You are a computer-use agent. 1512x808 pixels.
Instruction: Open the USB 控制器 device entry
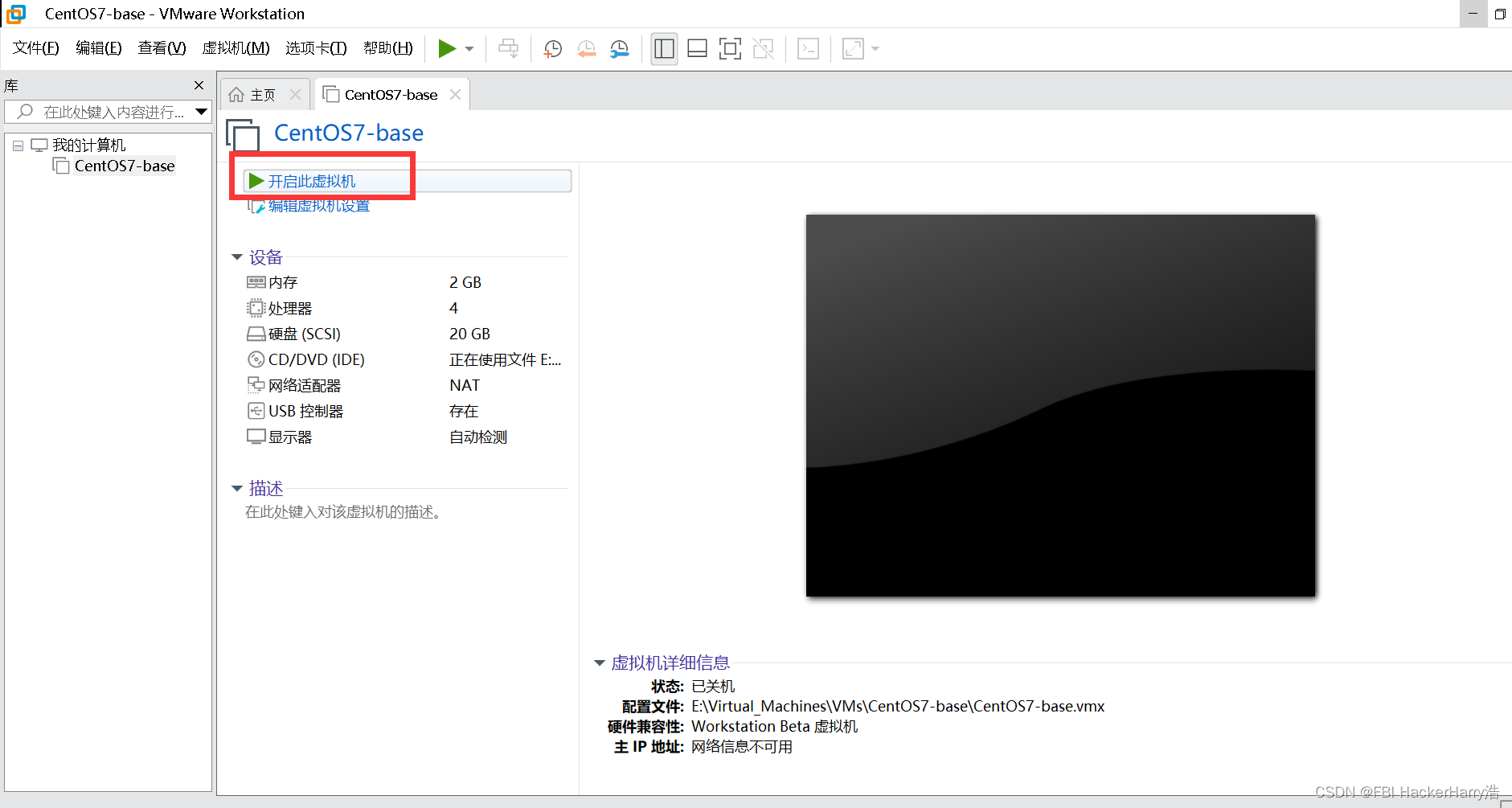coord(306,411)
